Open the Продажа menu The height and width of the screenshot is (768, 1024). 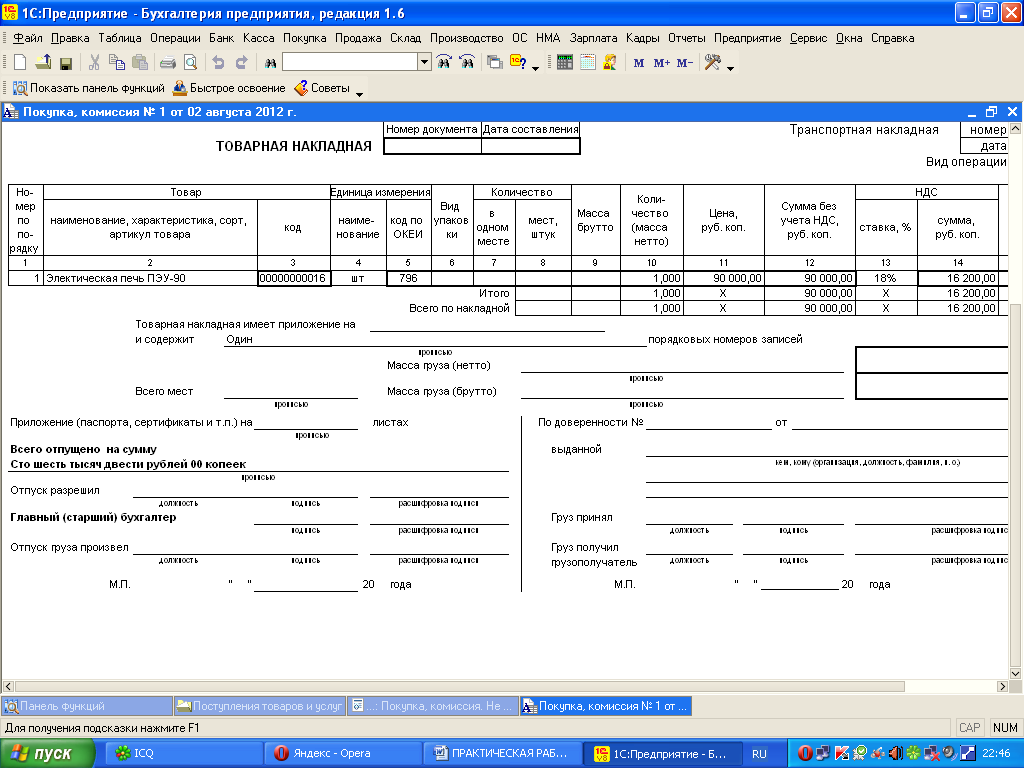point(358,38)
